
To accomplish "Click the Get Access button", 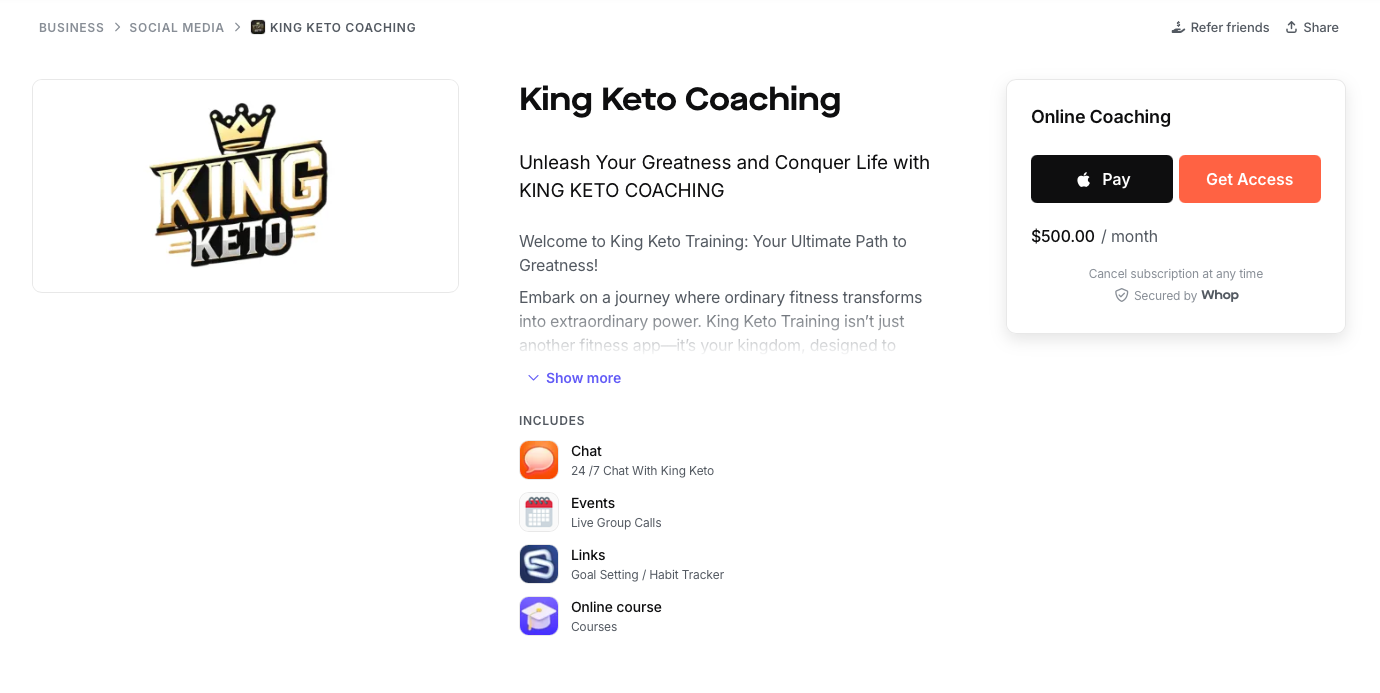I will [1249, 179].
